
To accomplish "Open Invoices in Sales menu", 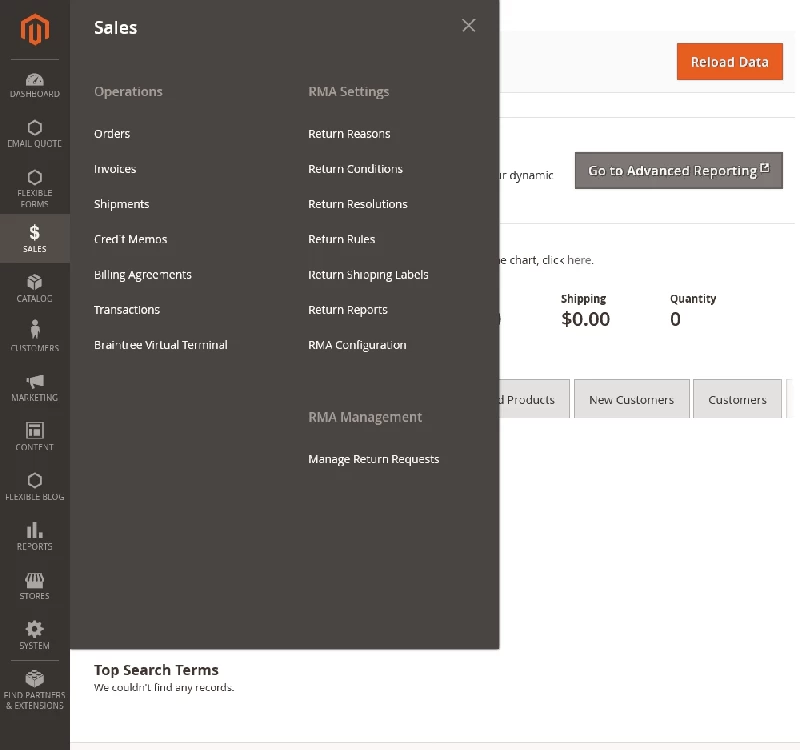I will coord(115,169).
